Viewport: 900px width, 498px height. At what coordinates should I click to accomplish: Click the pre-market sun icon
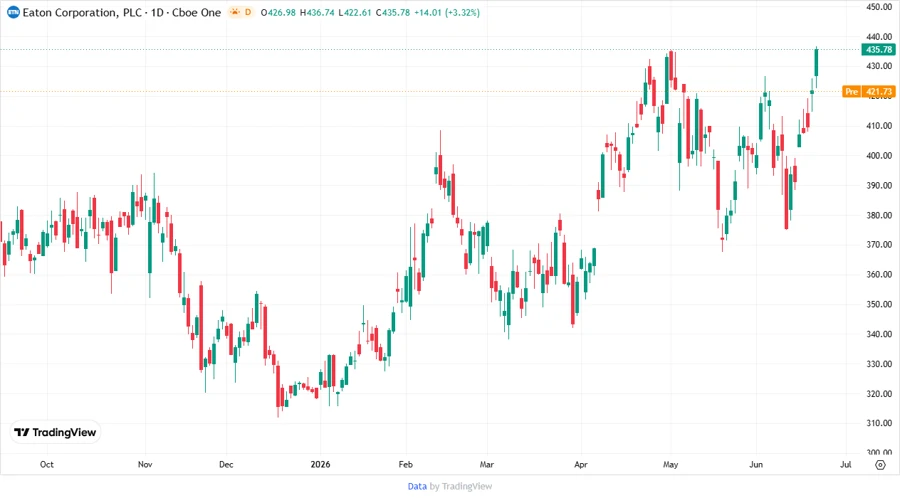pos(234,12)
